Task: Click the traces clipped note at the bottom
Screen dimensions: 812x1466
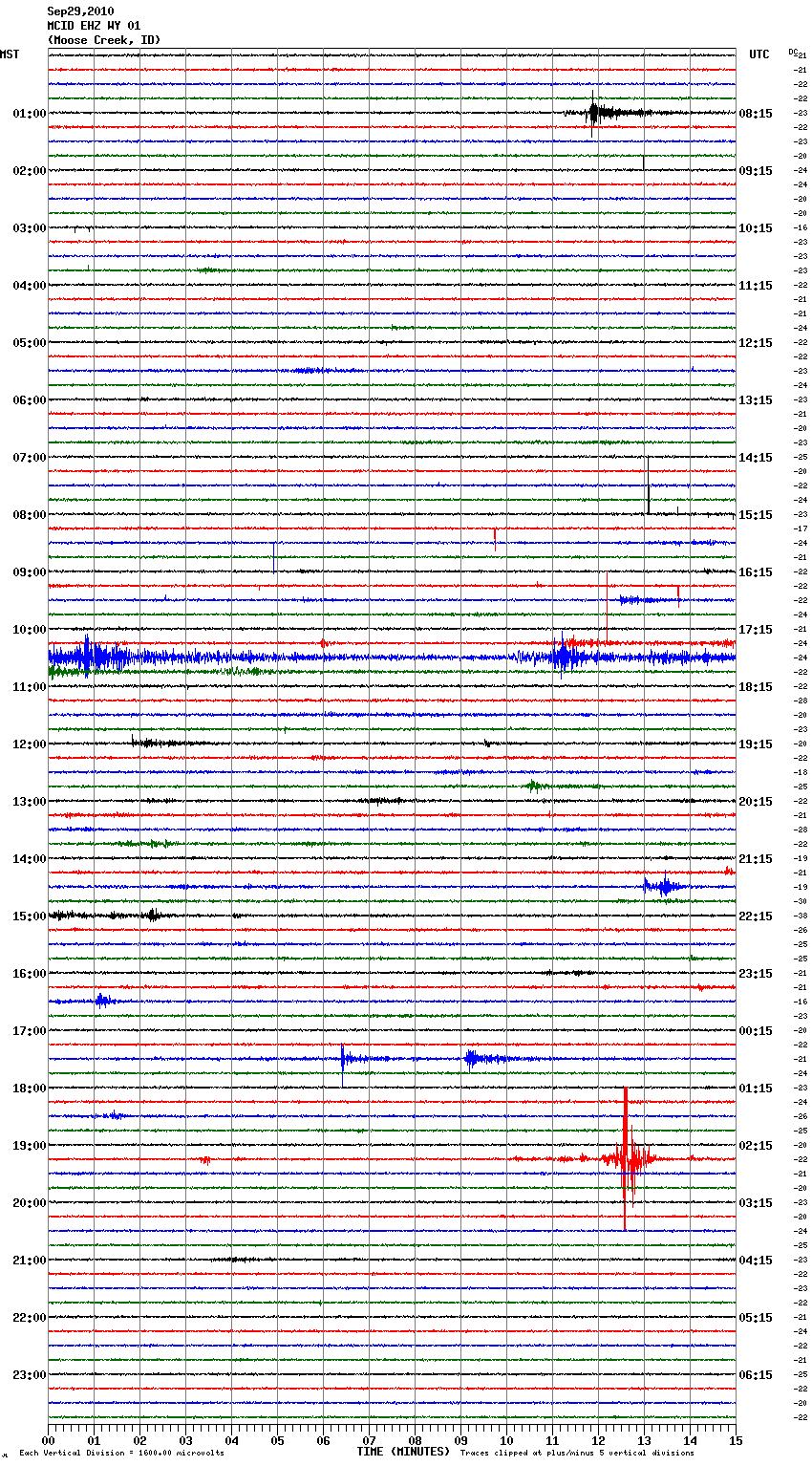Action: tap(577, 1453)
